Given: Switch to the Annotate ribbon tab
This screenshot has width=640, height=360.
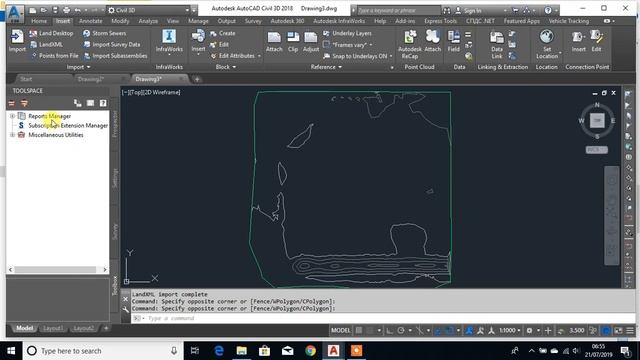Looking at the screenshot, I should click(x=91, y=21).
